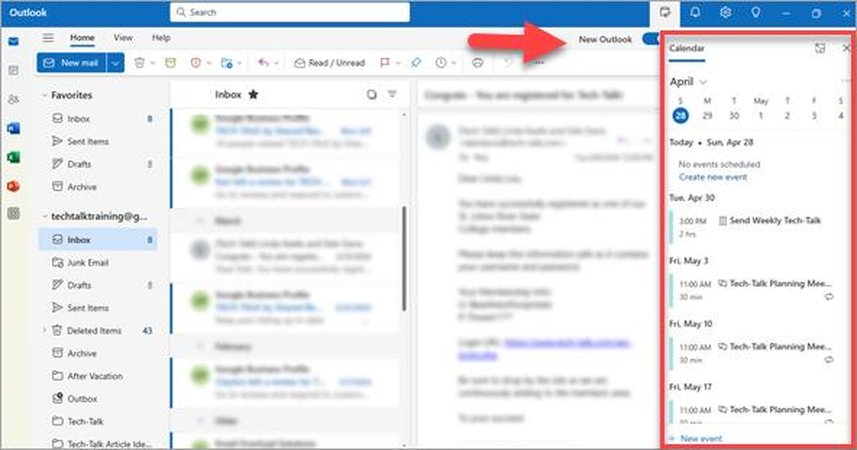Open the My Day calendar icon in title bar
Viewport: 857px width, 450px height.
pyautogui.click(x=665, y=12)
